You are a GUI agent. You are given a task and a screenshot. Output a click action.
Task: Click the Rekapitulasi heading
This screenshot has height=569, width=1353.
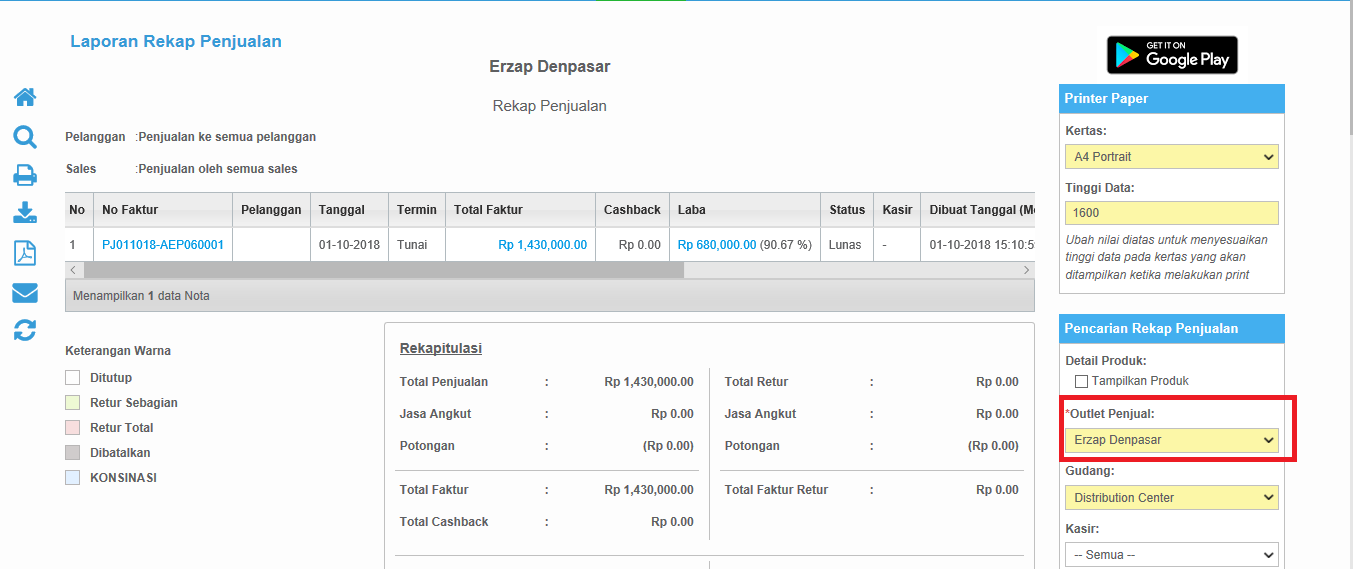[x=441, y=349]
